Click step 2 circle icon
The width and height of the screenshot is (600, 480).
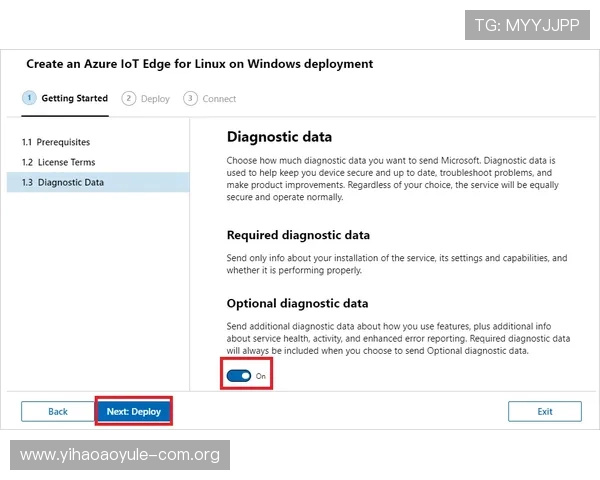(129, 98)
